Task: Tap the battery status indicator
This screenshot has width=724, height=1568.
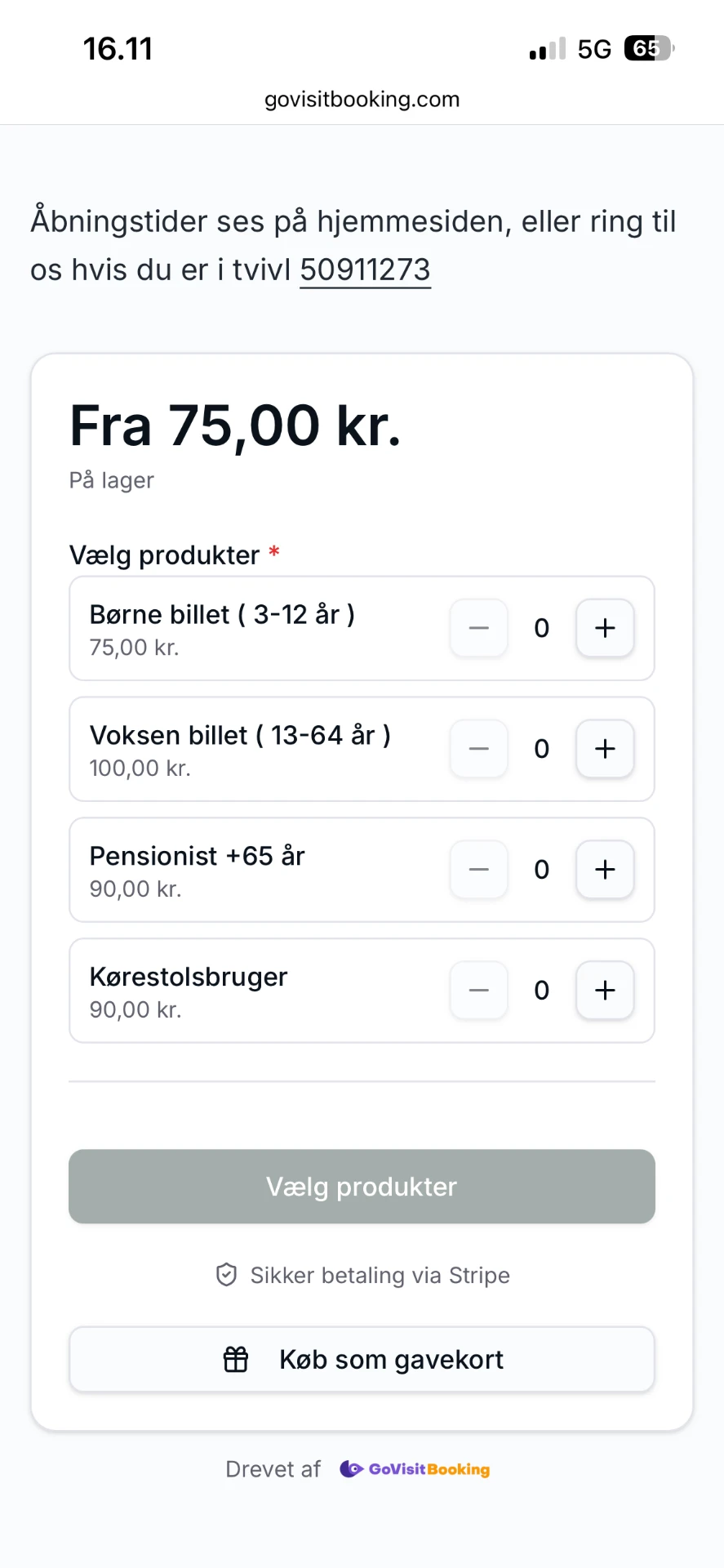Action: click(x=650, y=49)
